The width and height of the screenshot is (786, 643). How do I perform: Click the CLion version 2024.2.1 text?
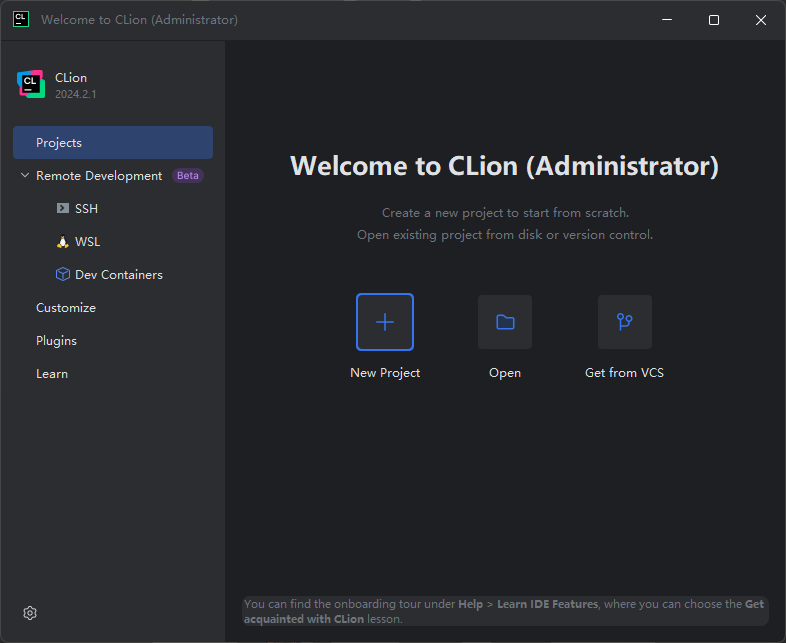(76, 94)
